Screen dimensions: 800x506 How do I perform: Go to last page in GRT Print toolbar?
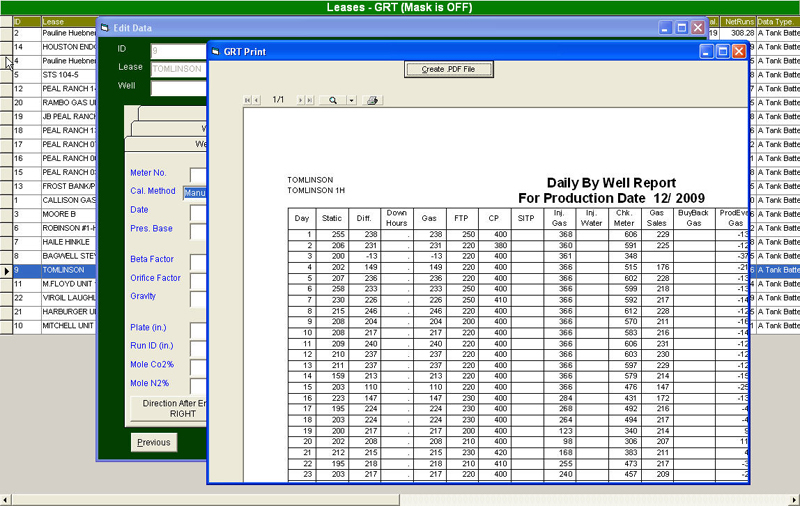310,100
